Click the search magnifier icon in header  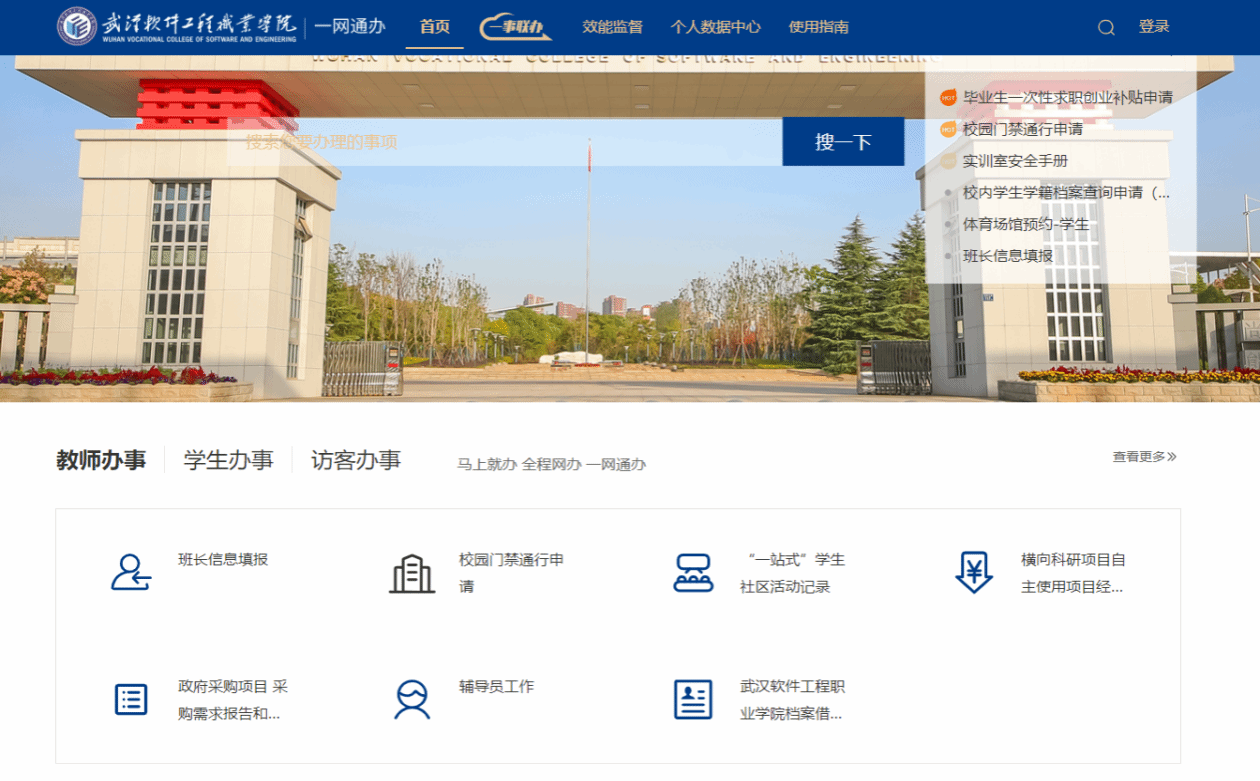(1106, 28)
